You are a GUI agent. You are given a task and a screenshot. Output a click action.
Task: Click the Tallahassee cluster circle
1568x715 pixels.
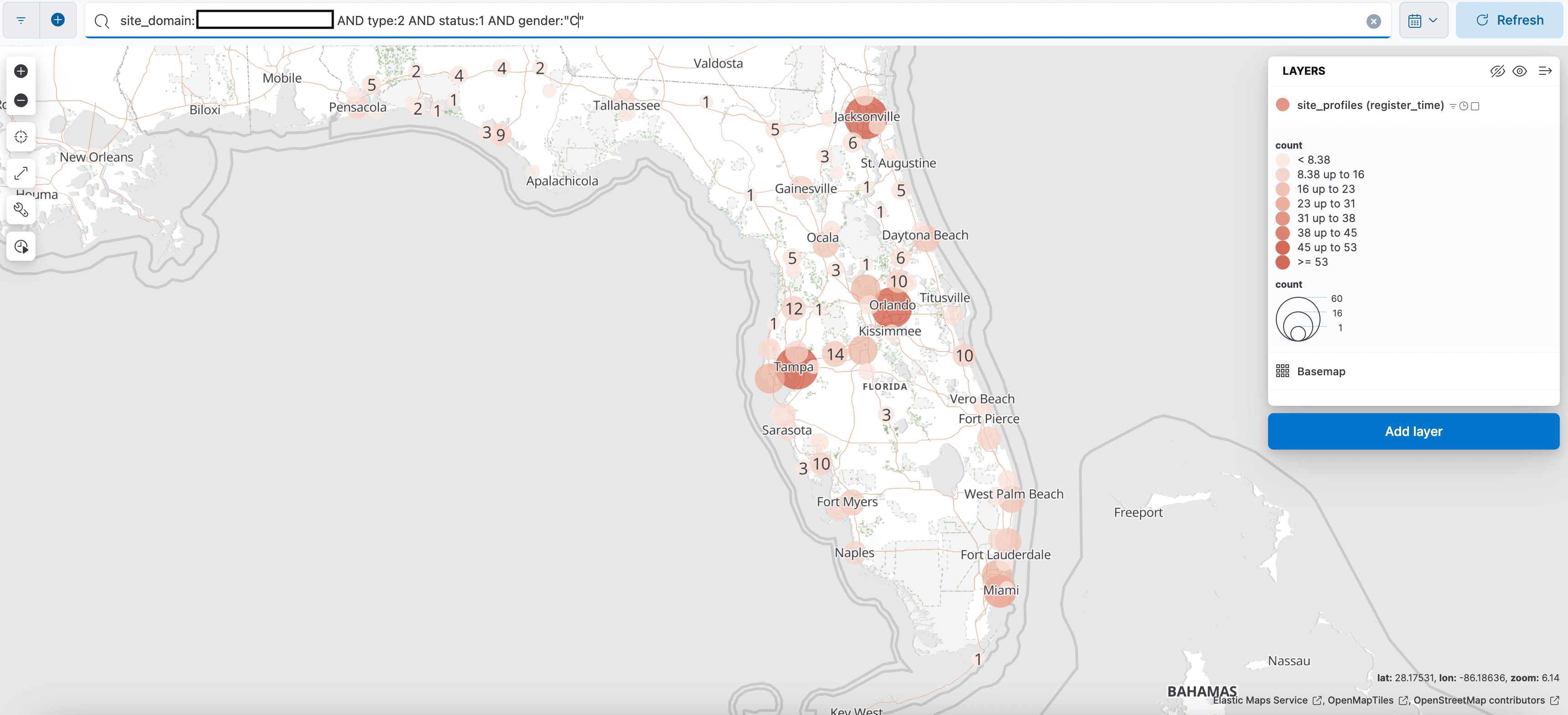(x=624, y=100)
